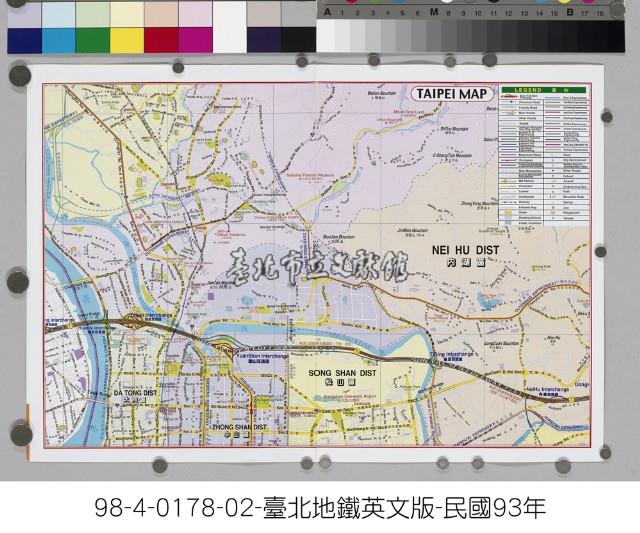
Task: Click the Chinese characters under 'SONG SHAN DIST'
Action: coord(340,382)
